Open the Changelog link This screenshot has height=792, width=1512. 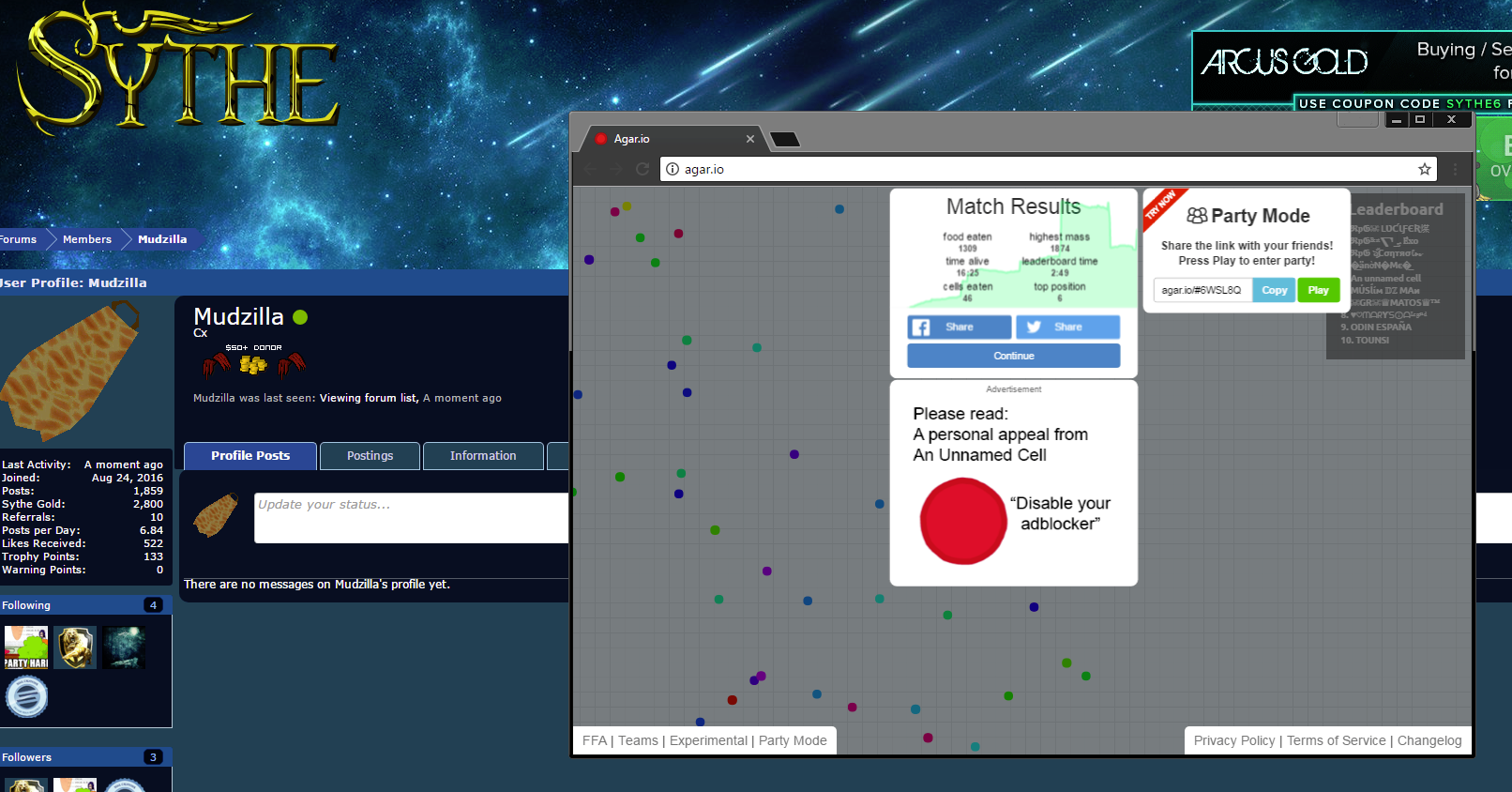(x=1429, y=740)
